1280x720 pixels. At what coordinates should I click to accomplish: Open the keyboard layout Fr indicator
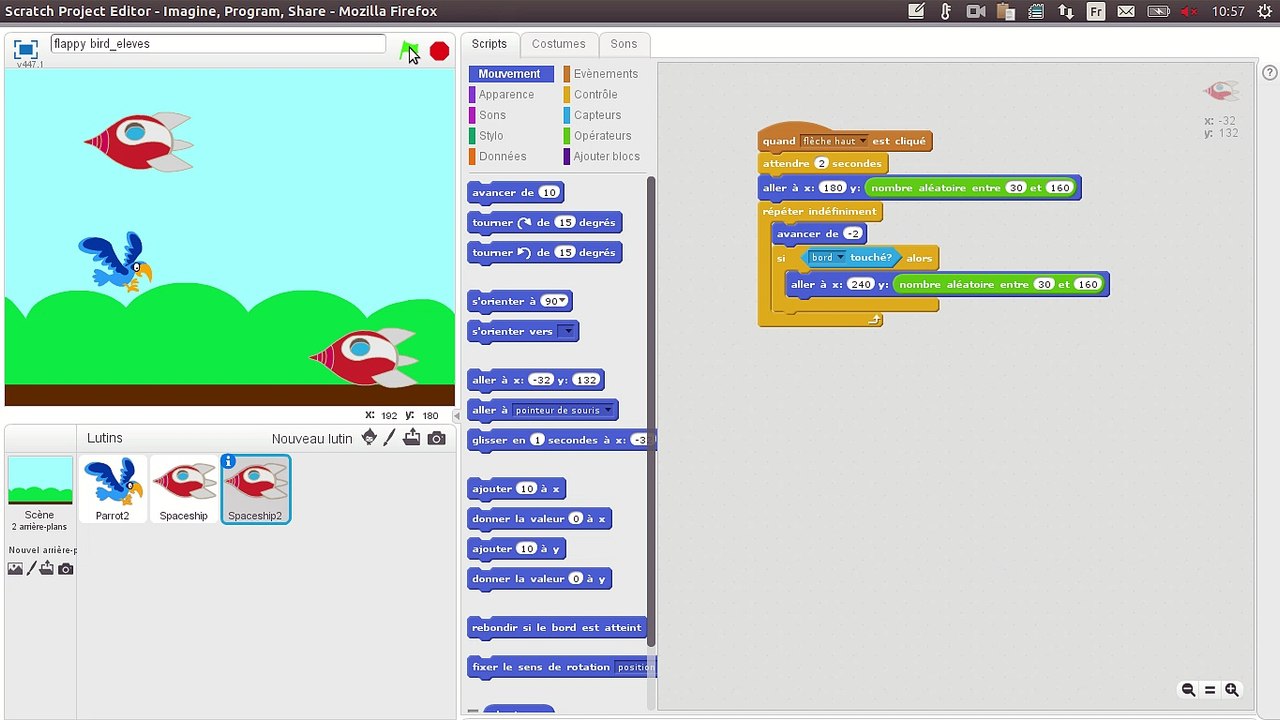(1096, 11)
